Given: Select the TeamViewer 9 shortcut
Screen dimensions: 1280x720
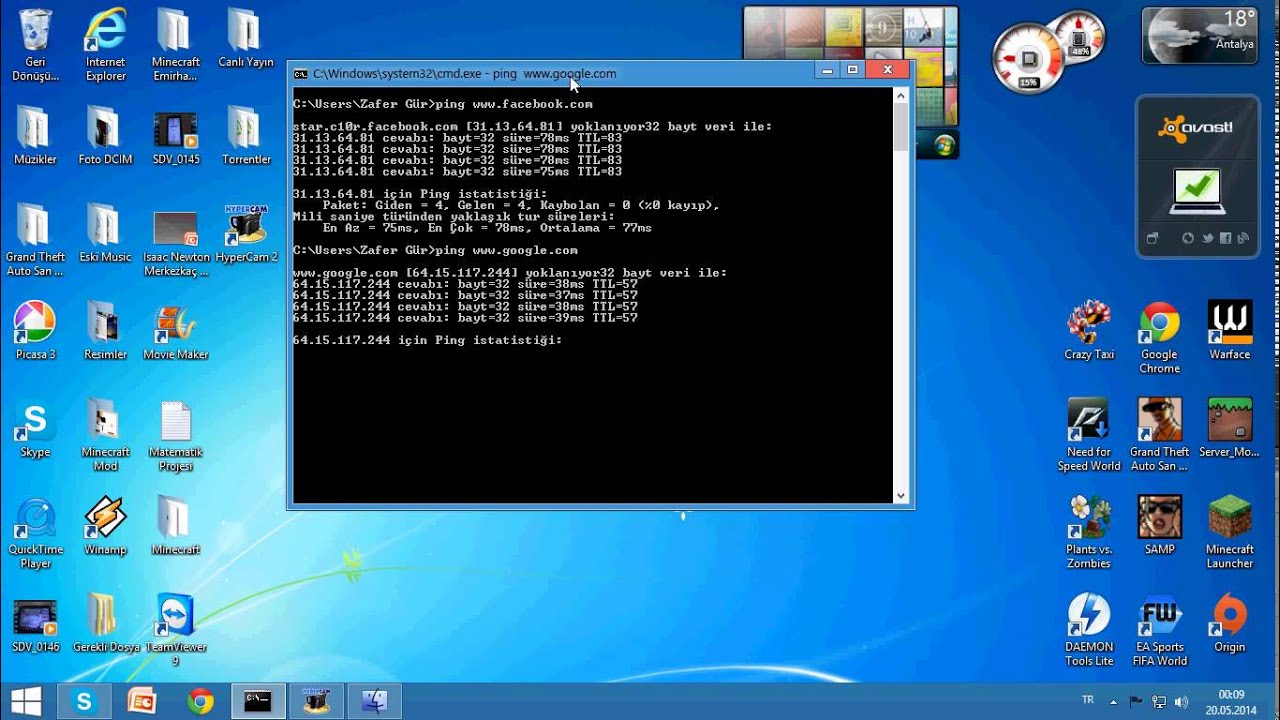Looking at the screenshot, I should tap(176, 630).
